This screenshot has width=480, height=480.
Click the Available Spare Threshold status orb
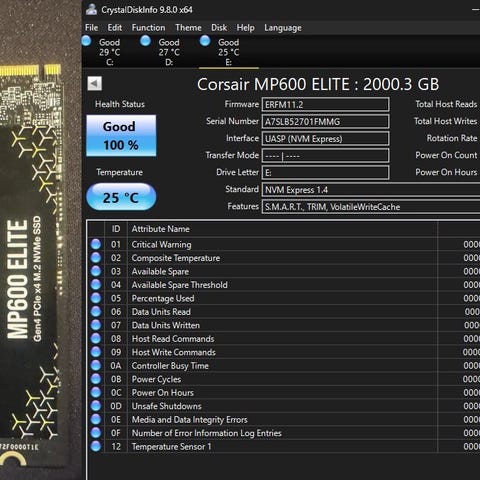coord(96,285)
